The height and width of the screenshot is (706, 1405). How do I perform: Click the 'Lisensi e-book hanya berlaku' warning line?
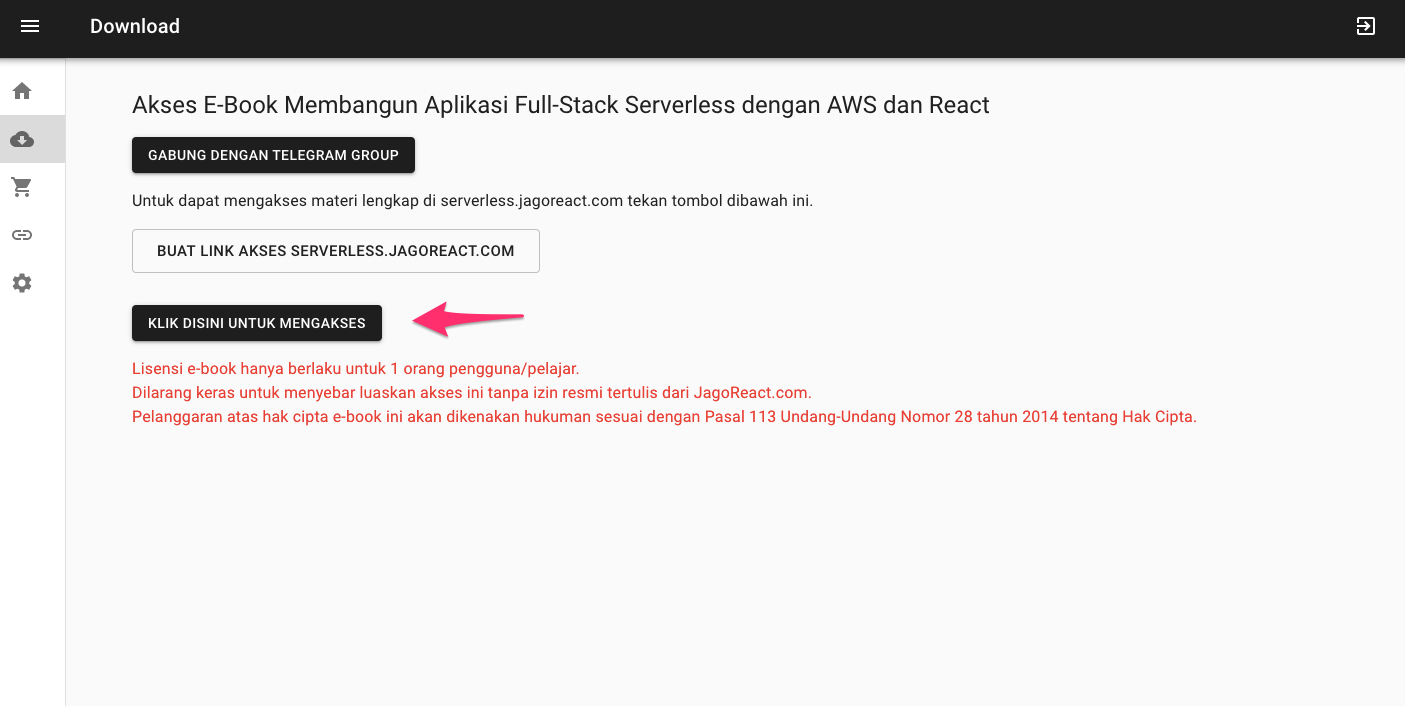point(356,368)
